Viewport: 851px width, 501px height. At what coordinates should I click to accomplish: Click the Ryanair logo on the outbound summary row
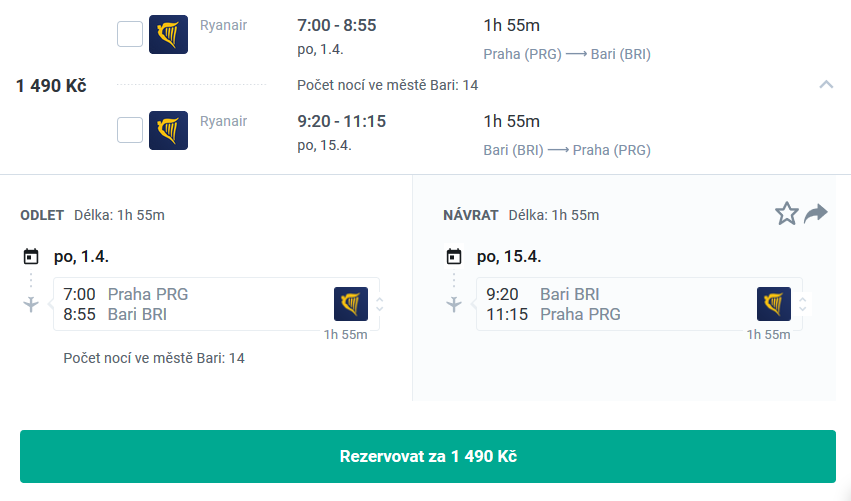pyautogui.click(x=168, y=34)
